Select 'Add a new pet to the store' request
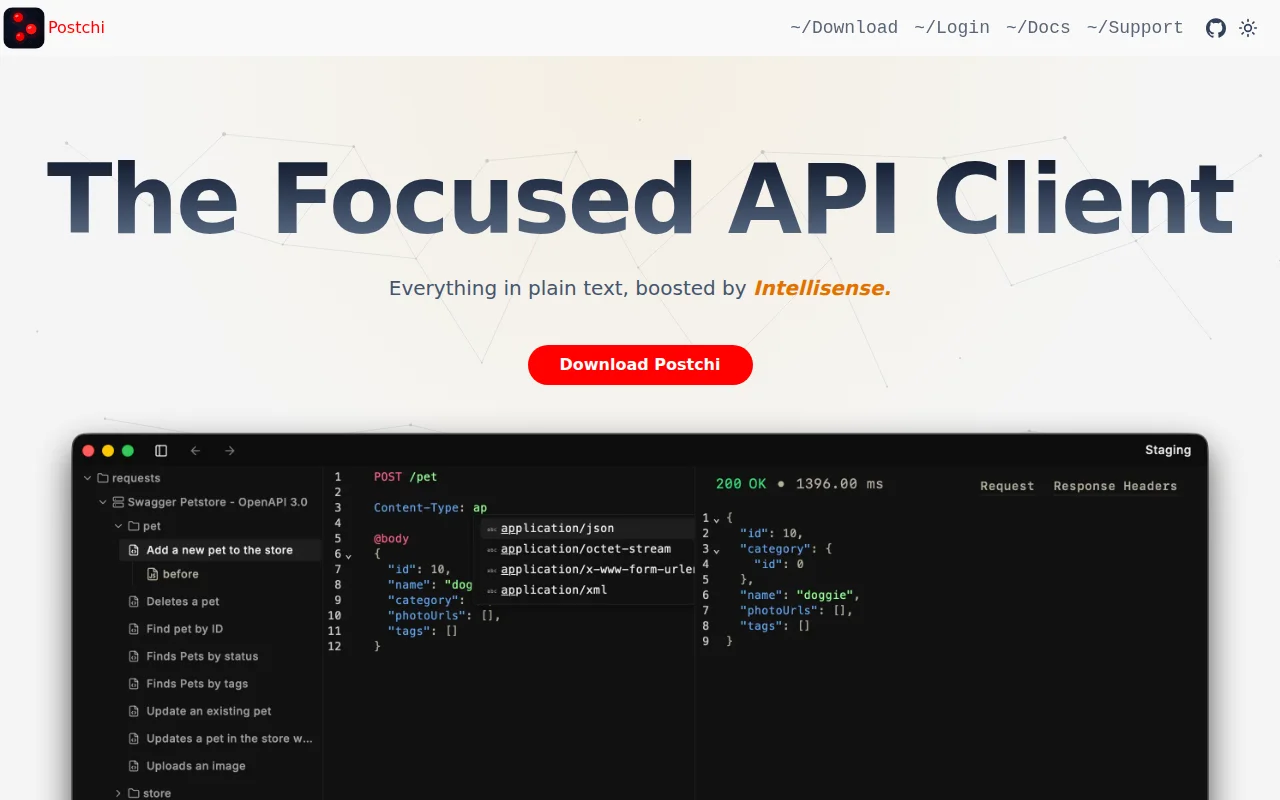Image resolution: width=1280 pixels, height=800 pixels. tap(220, 550)
